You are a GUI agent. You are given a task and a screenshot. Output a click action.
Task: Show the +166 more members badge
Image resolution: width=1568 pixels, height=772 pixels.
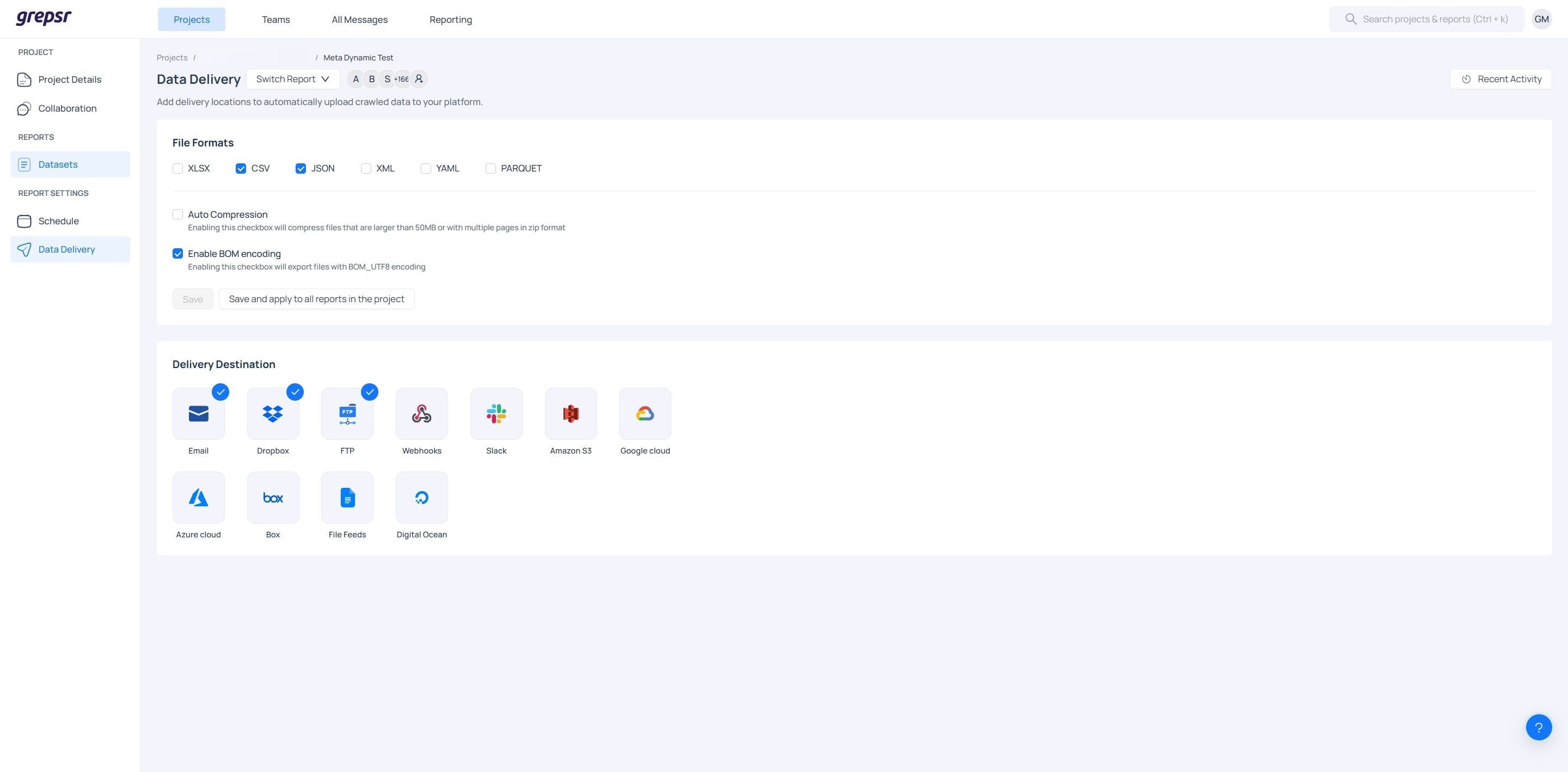402,79
